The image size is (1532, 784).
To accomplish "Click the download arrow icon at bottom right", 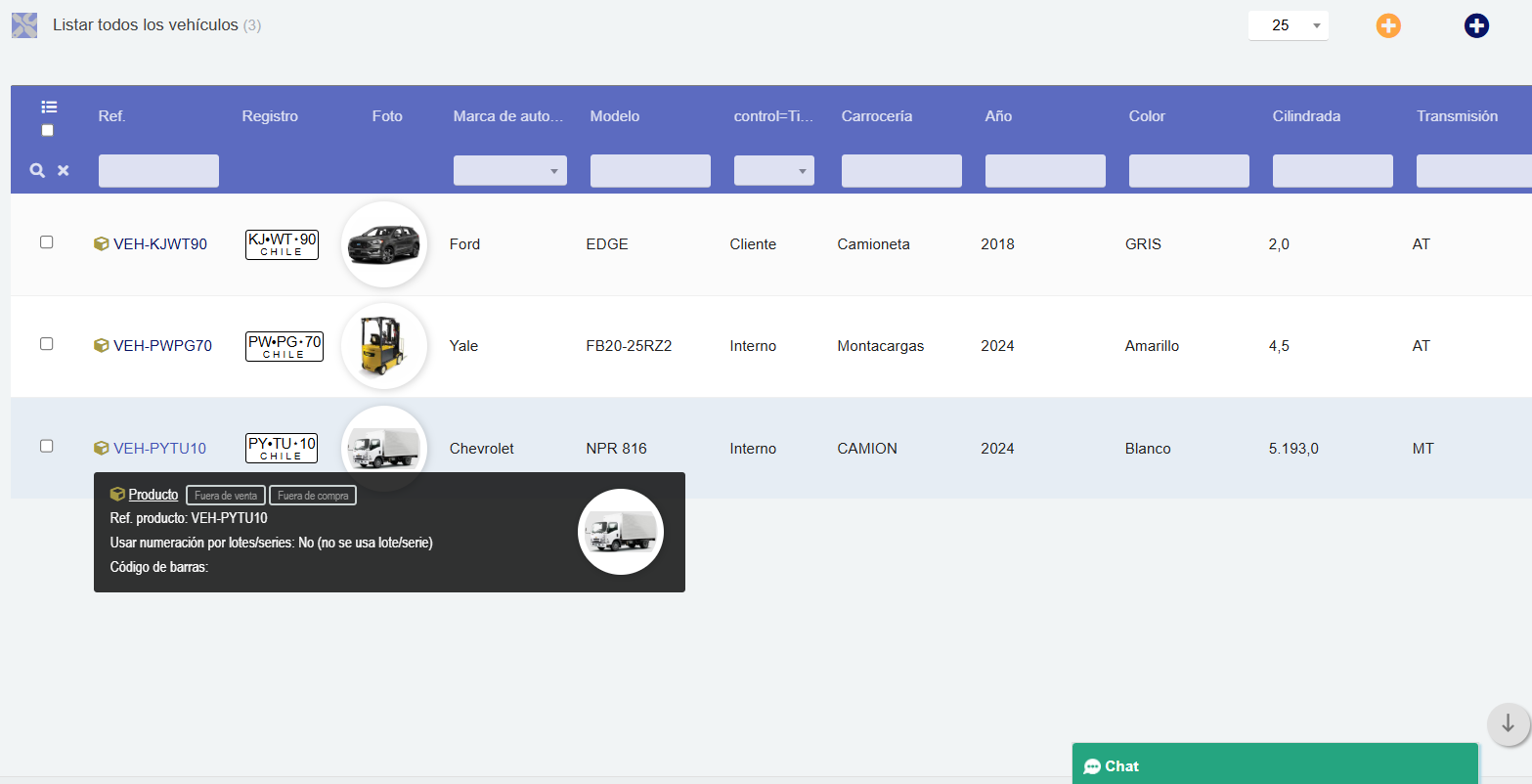I will coord(1508,724).
